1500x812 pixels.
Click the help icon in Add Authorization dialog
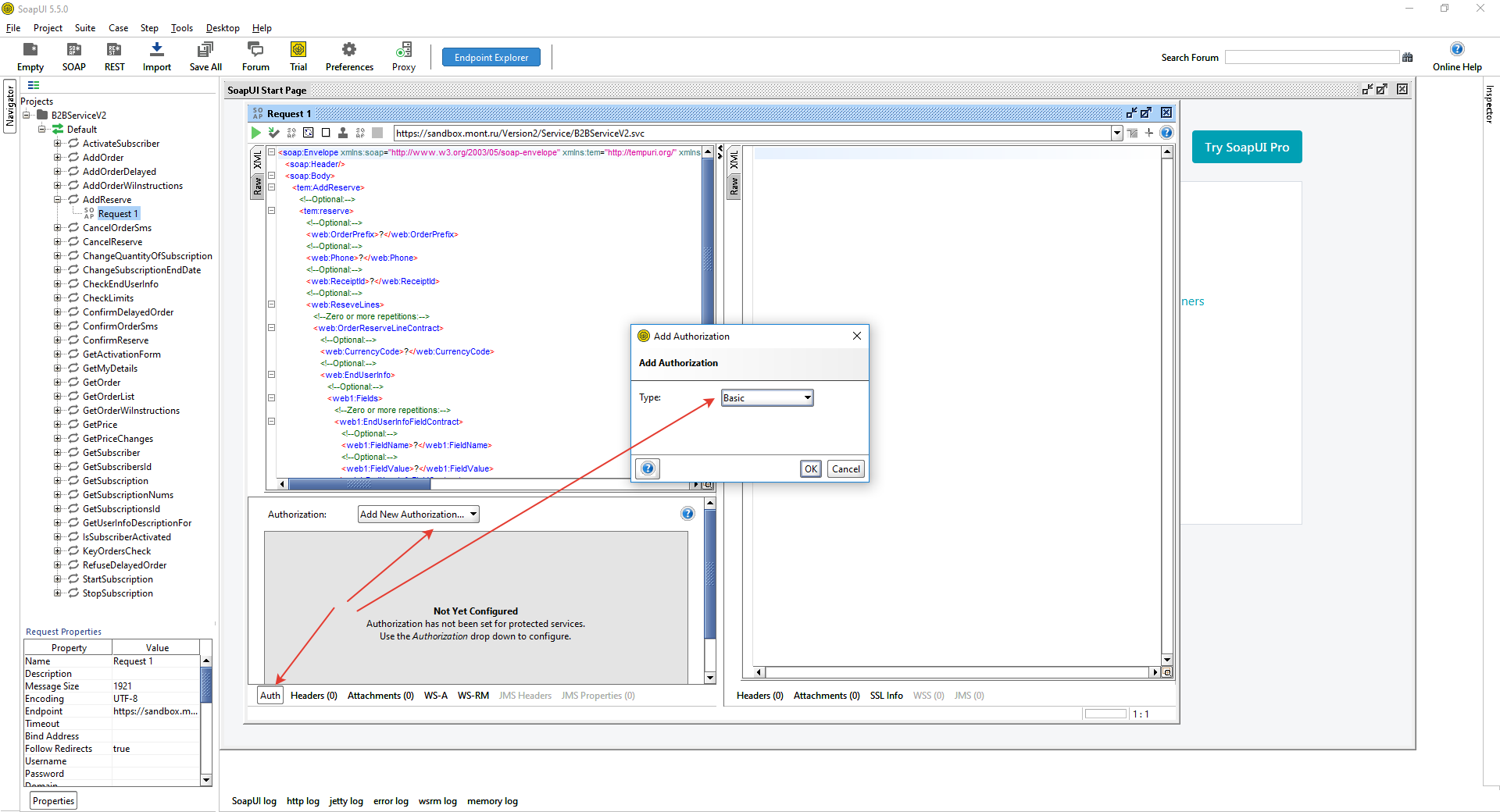(648, 468)
